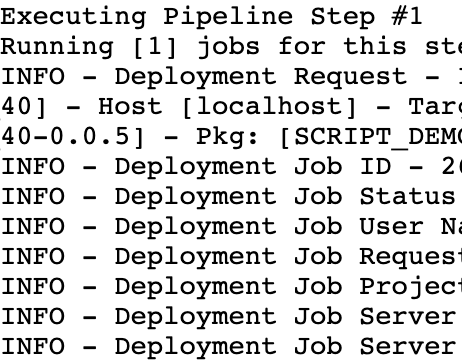Select the "[localhost]" host text

tap(270, 107)
